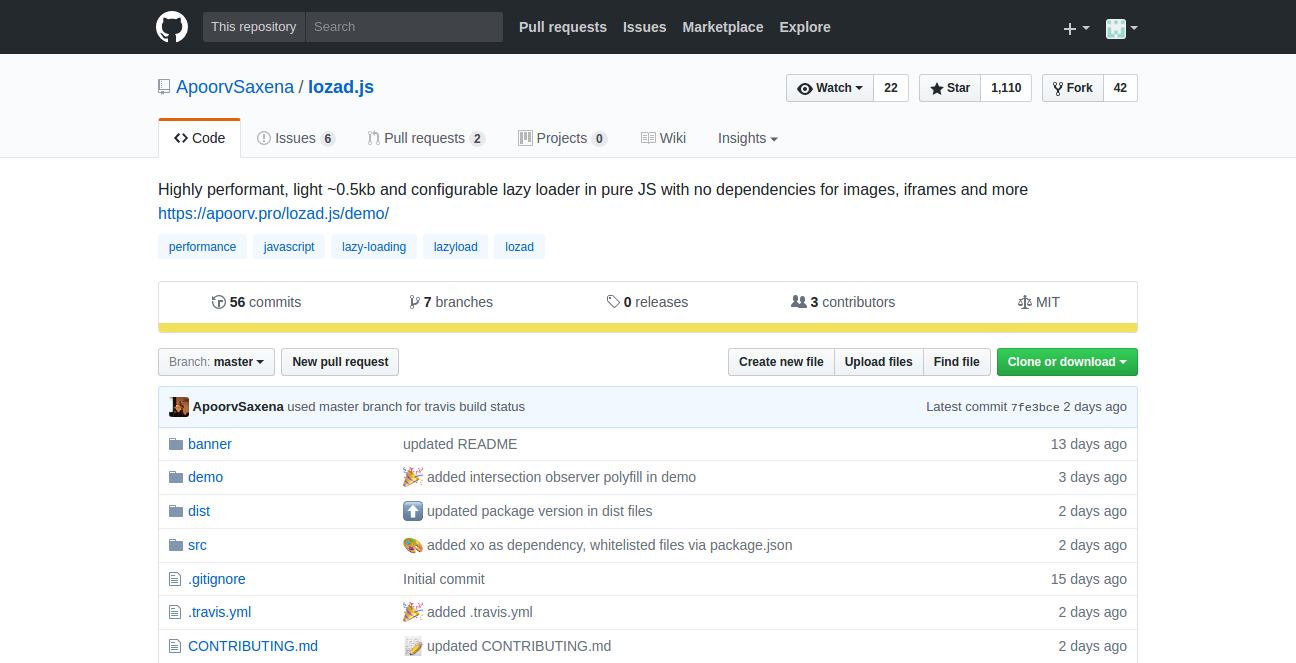
Task: View the 7 branches list
Action: pos(451,302)
